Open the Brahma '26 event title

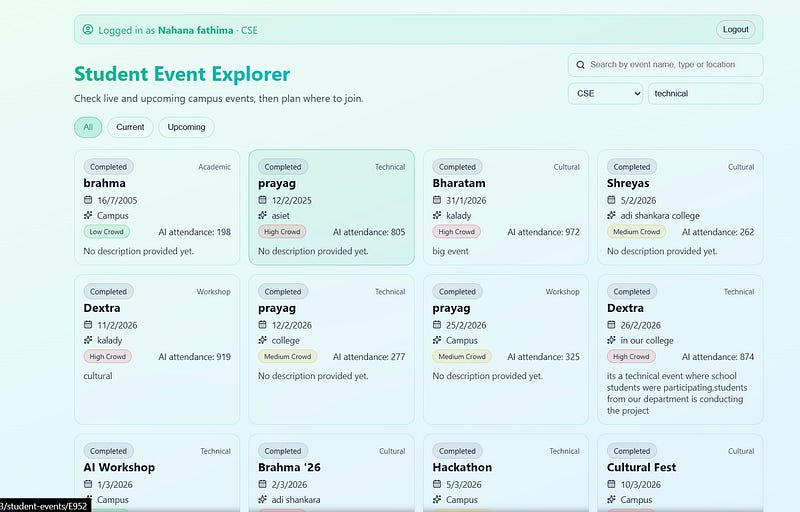pos(289,467)
